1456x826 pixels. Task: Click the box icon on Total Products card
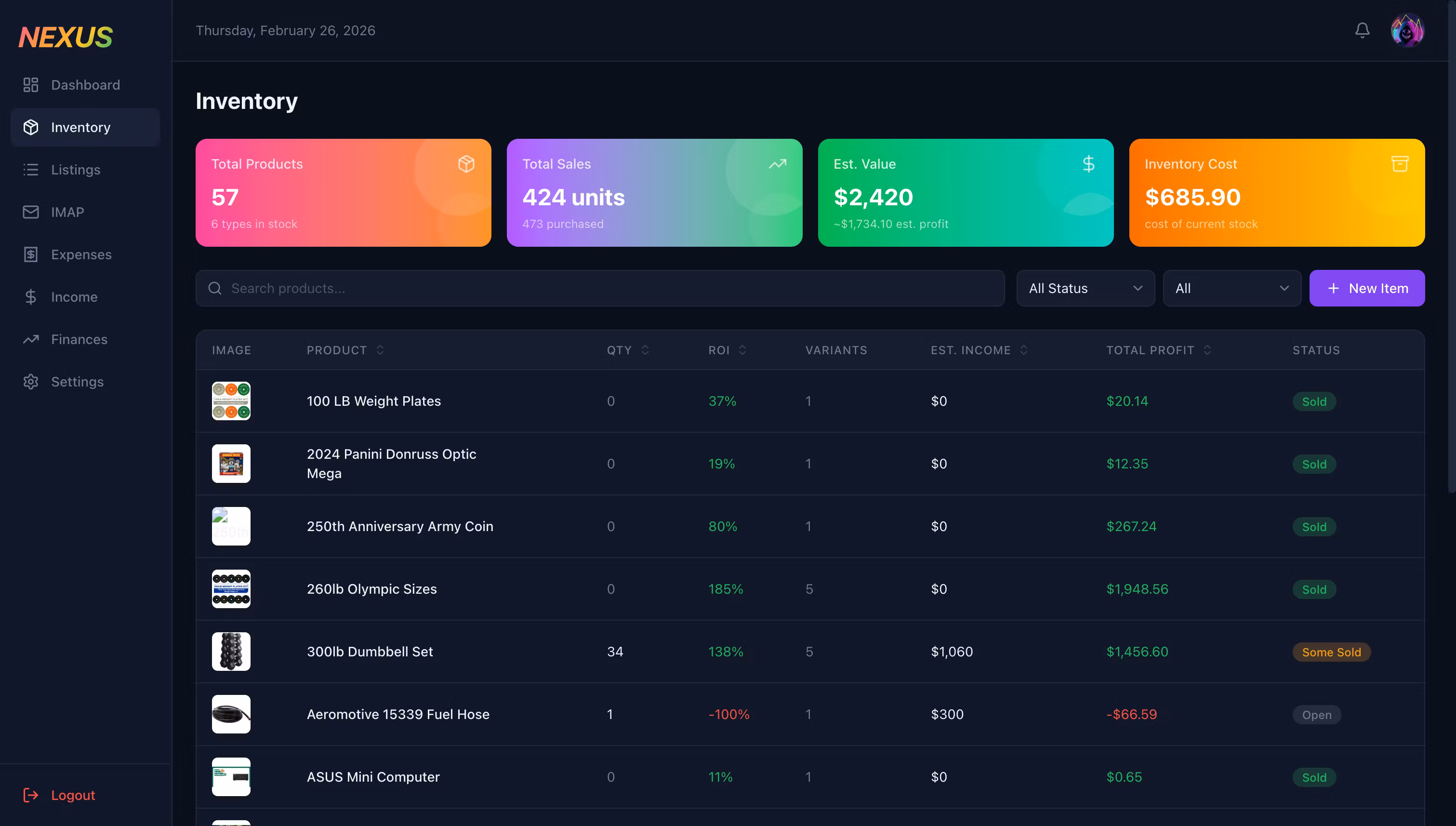466,164
